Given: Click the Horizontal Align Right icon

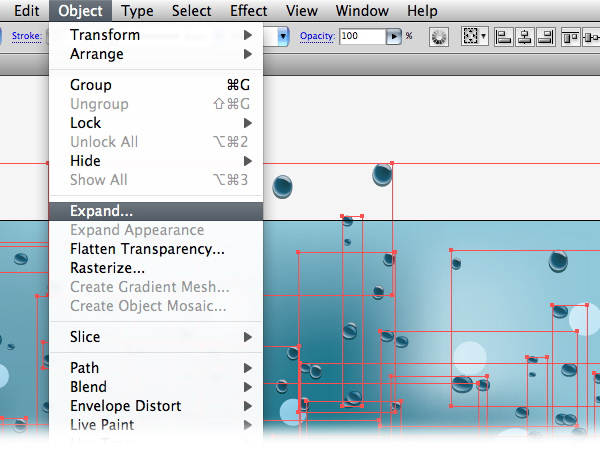Looking at the screenshot, I should pyautogui.click(x=544, y=36).
